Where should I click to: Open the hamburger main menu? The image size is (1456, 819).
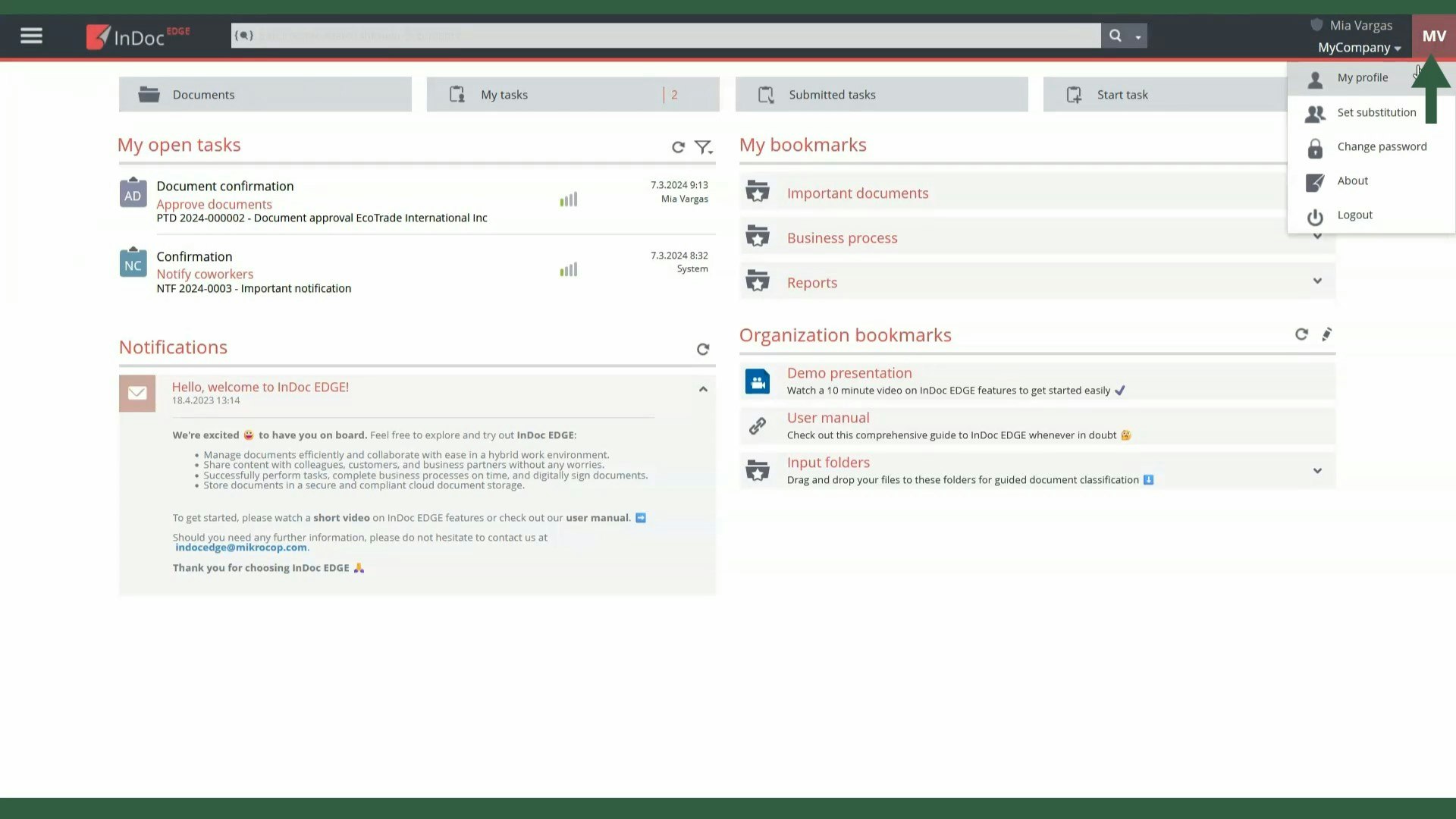[31, 36]
